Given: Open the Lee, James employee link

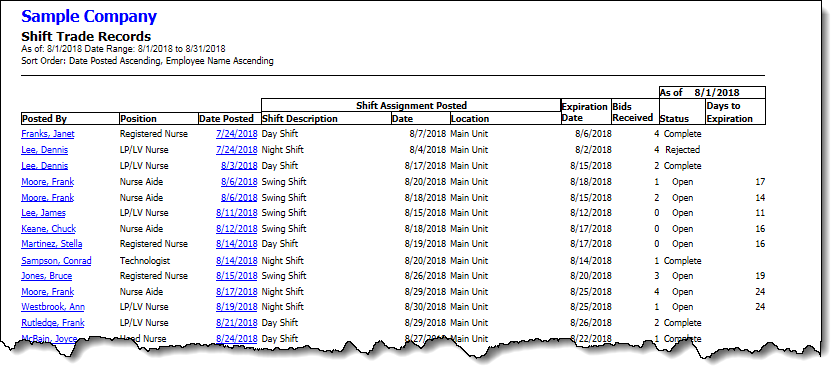Looking at the screenshot, I should coord(43,213).
